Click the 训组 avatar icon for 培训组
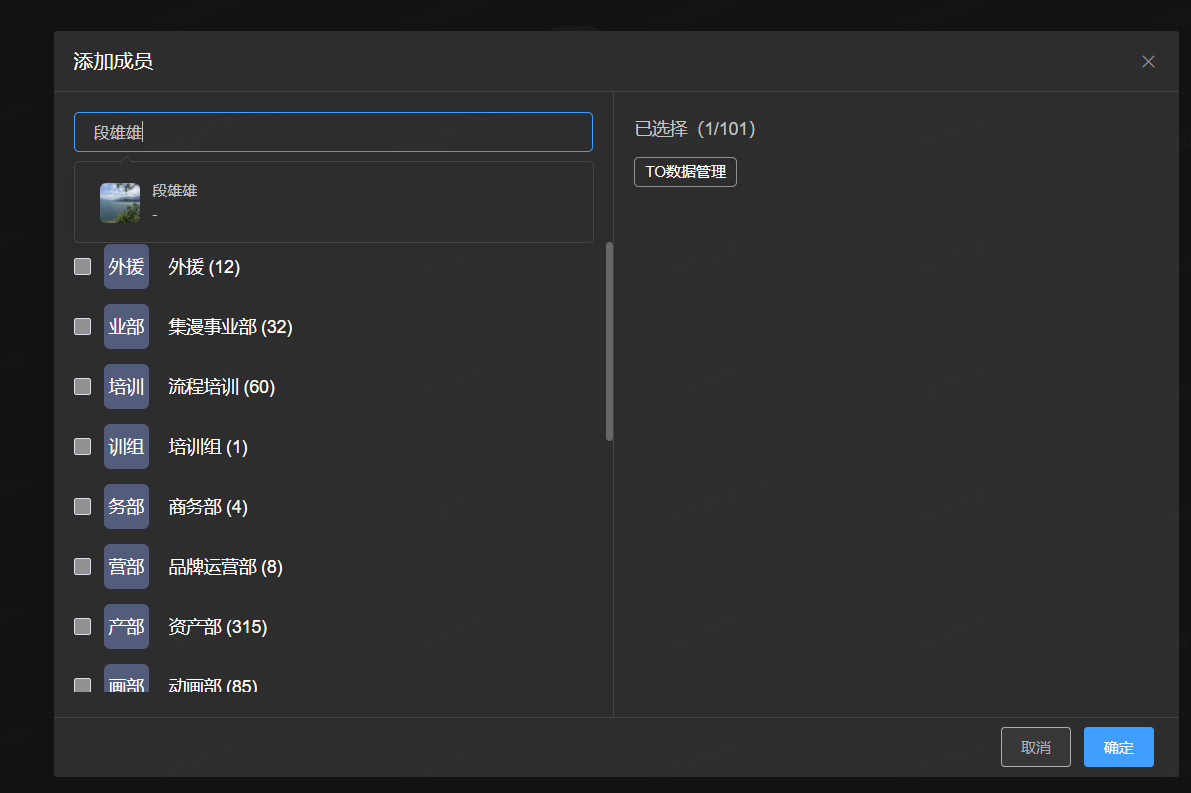1191x793 pixels. 126,447
